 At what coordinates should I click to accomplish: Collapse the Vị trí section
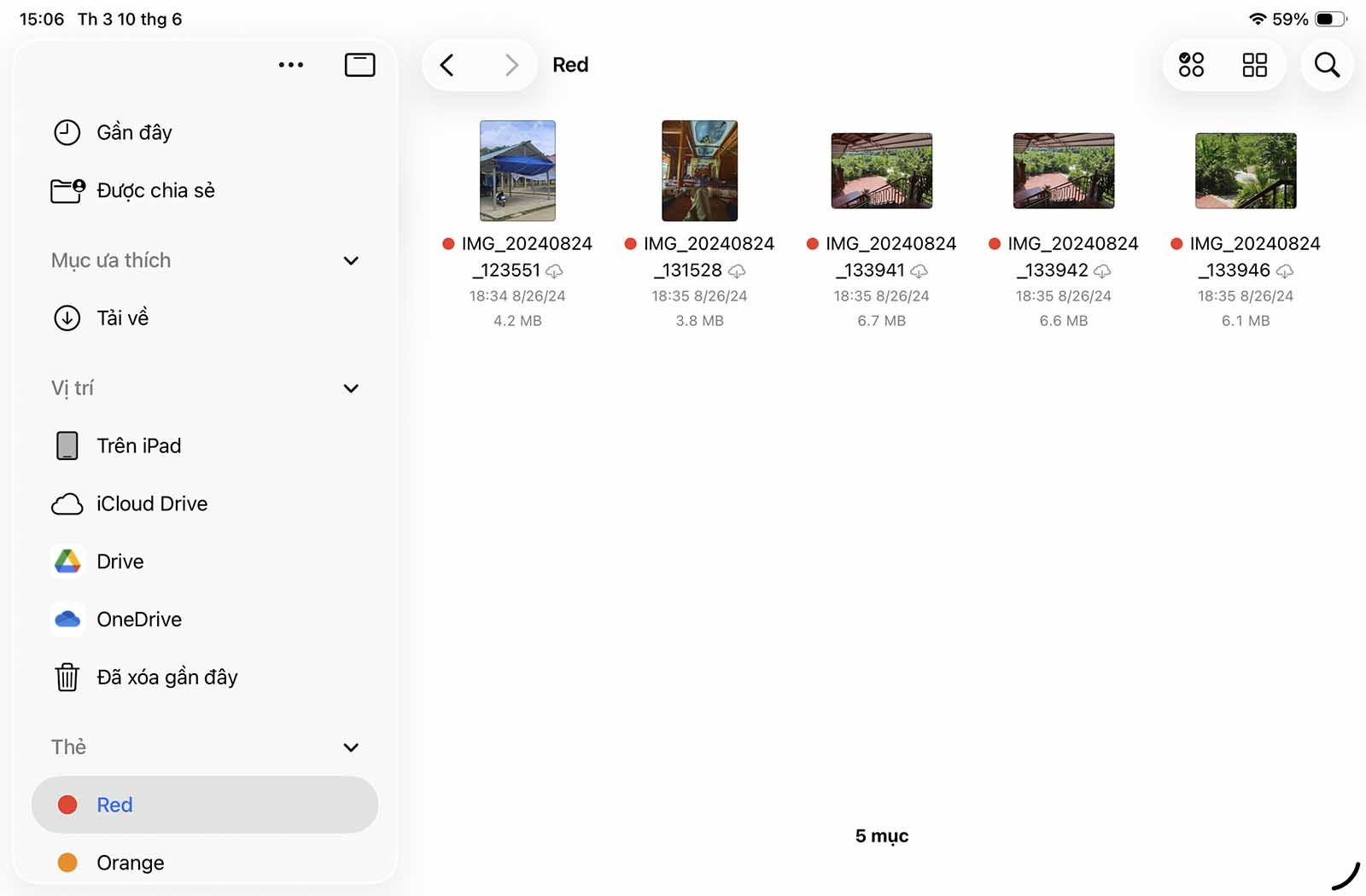pyautogui.click(x=351, y=388)
